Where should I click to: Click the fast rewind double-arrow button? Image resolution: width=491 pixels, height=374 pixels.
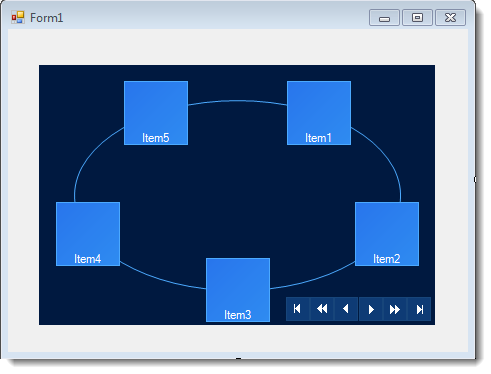pos(322,309)
